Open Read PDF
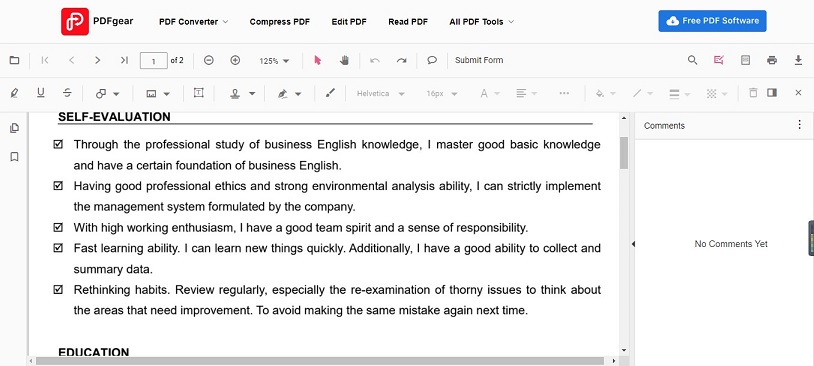This screenshot has height=366, width=814. (x=408, y=22)
